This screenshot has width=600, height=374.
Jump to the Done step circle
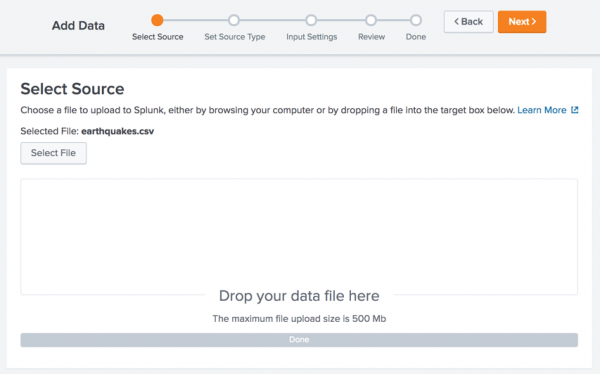coord(416,20)
